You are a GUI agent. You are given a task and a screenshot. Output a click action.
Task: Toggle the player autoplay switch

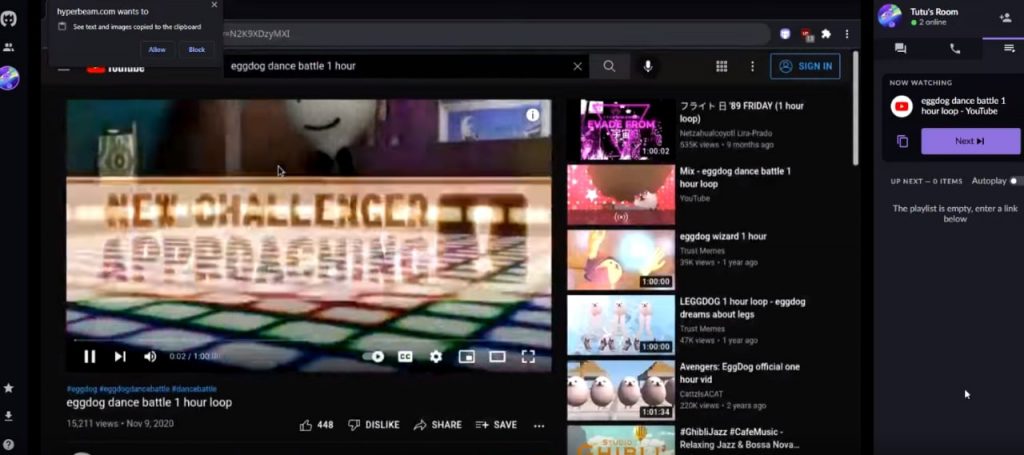(374, 356)
